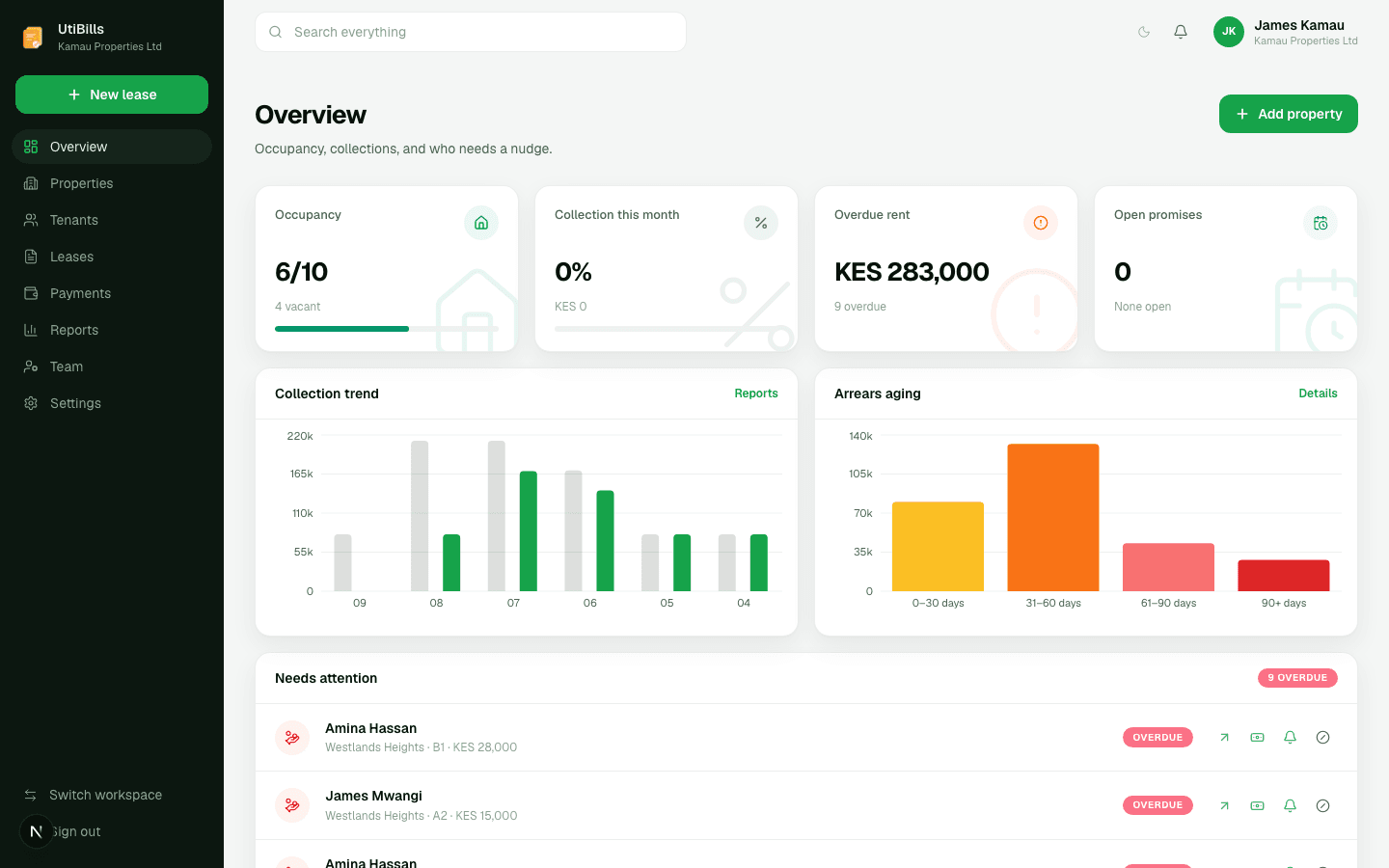Open Details link on Arrears aging
Screen dimensions: 1389x868
click(1318, 393)
